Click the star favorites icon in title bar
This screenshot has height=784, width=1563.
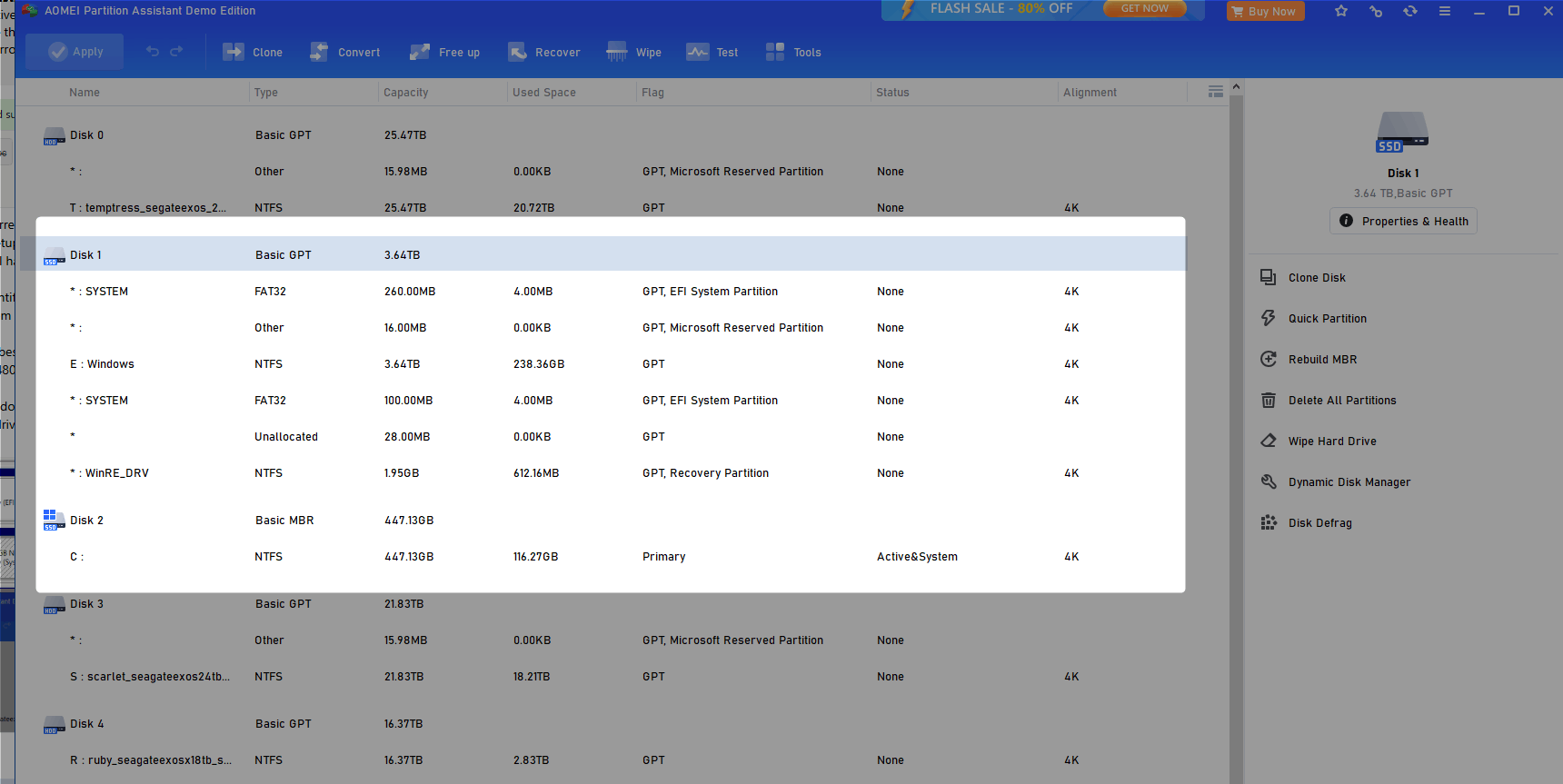[1341, 11]
